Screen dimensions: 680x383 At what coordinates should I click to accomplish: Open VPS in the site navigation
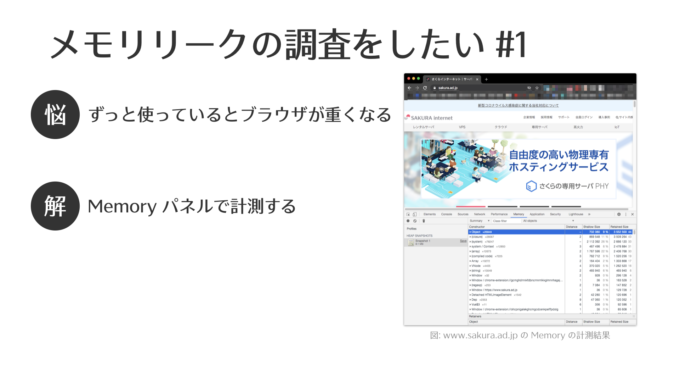[x=462, y=127]
